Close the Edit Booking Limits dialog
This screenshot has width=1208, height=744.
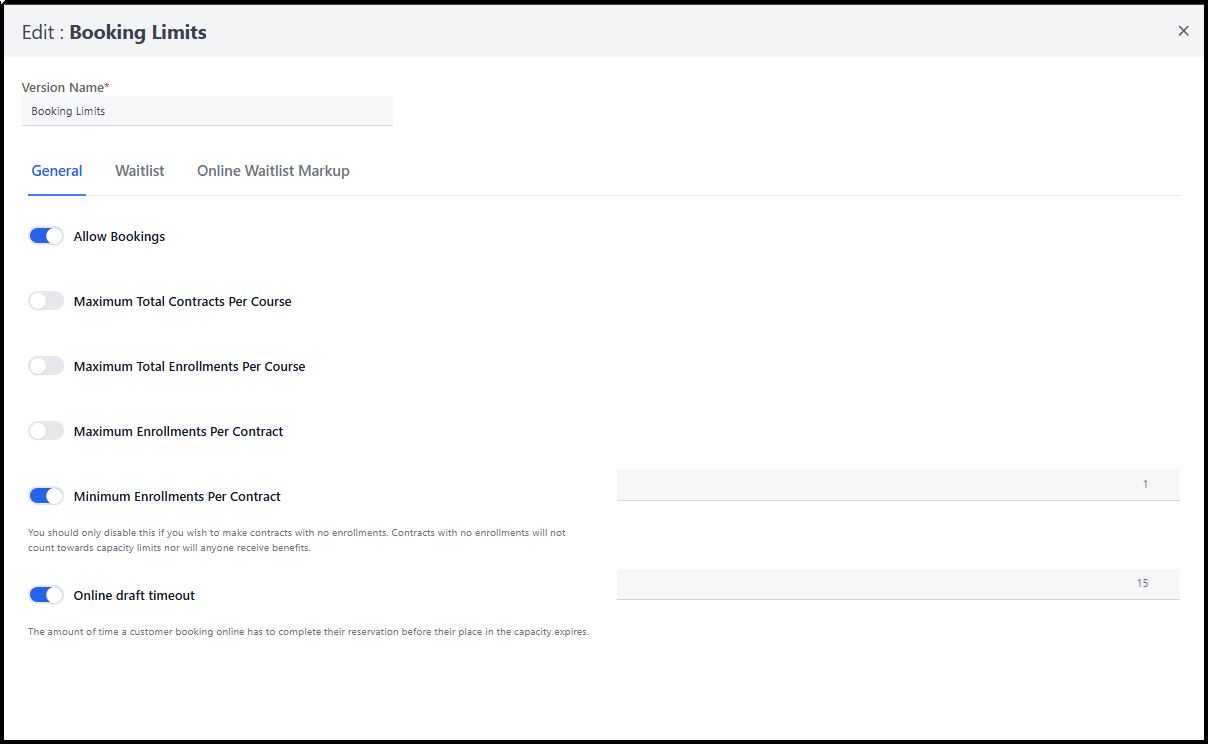click(x=1183, y=31)
